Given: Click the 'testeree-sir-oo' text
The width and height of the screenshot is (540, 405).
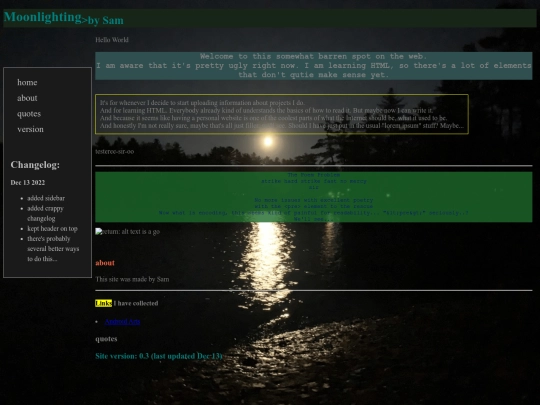Looking at the screenshot, I should click(x=115, y=151).
